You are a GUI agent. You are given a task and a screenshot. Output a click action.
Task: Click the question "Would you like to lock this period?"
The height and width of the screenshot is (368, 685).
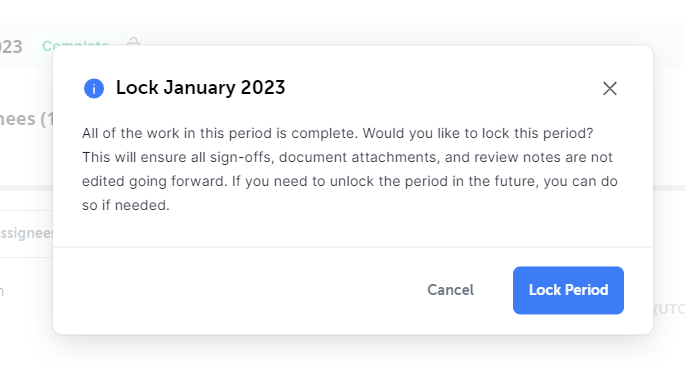click(x=477, y=133)
